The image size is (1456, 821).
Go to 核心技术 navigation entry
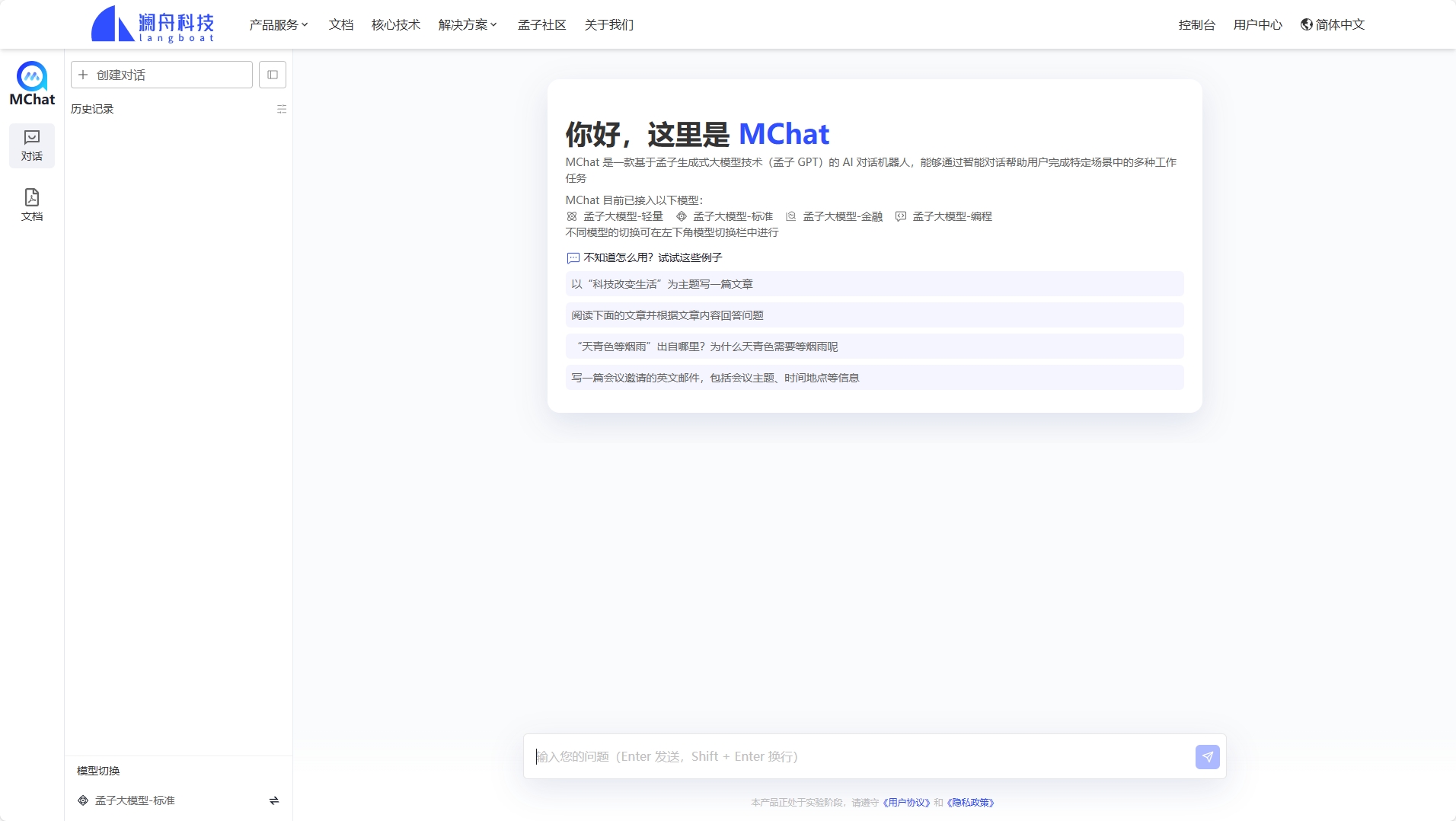pos(394,24)
